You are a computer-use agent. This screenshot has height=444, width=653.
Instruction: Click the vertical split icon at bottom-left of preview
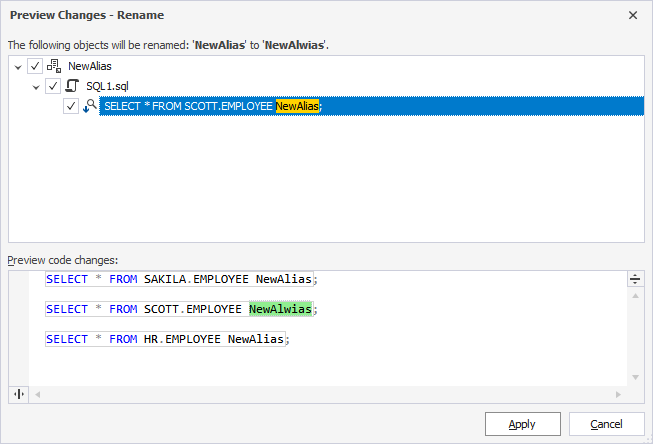[x=18, y=394]
